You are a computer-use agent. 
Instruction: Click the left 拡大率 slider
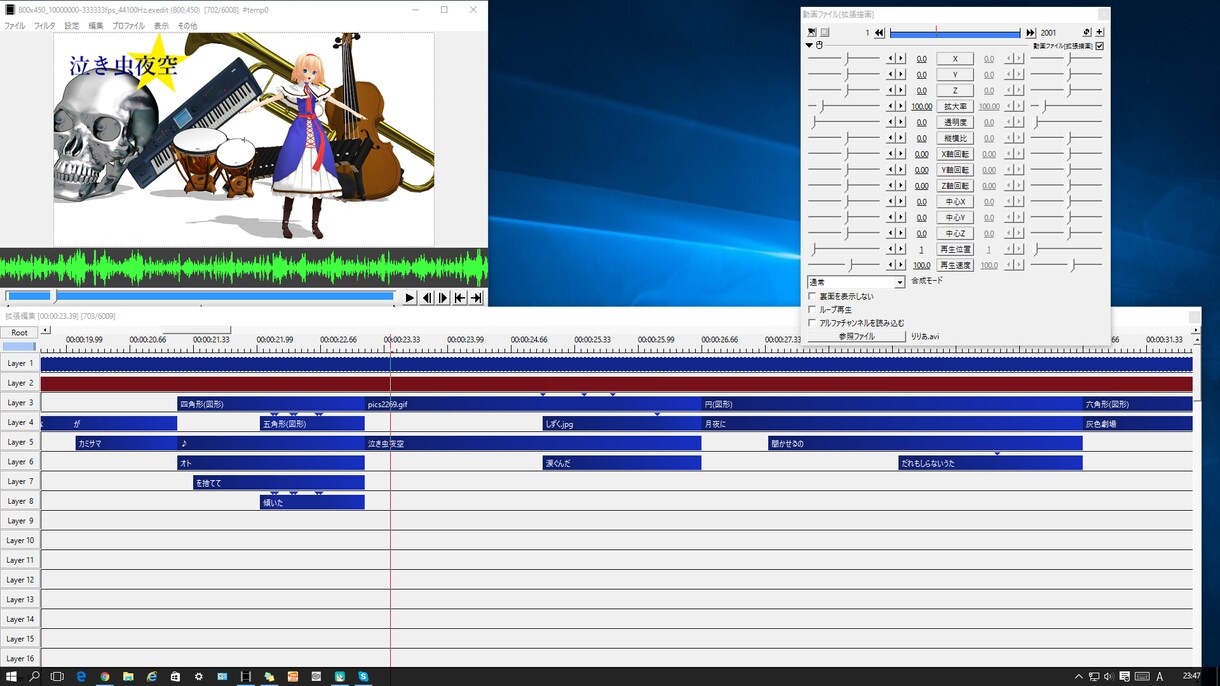click(844, 106)
